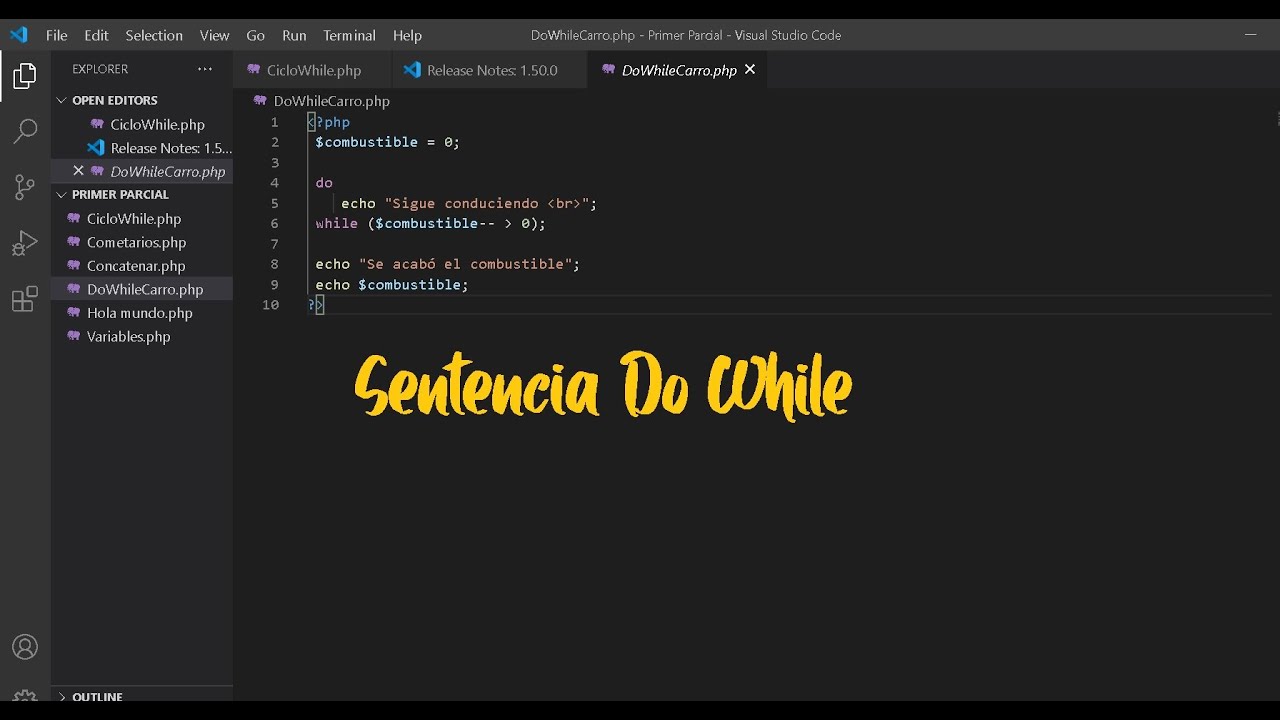Click PHP icon in DoWhileCarro.php breadcrumb
The height and width of the screenshot is (720, 1280).
coord(260,101)
